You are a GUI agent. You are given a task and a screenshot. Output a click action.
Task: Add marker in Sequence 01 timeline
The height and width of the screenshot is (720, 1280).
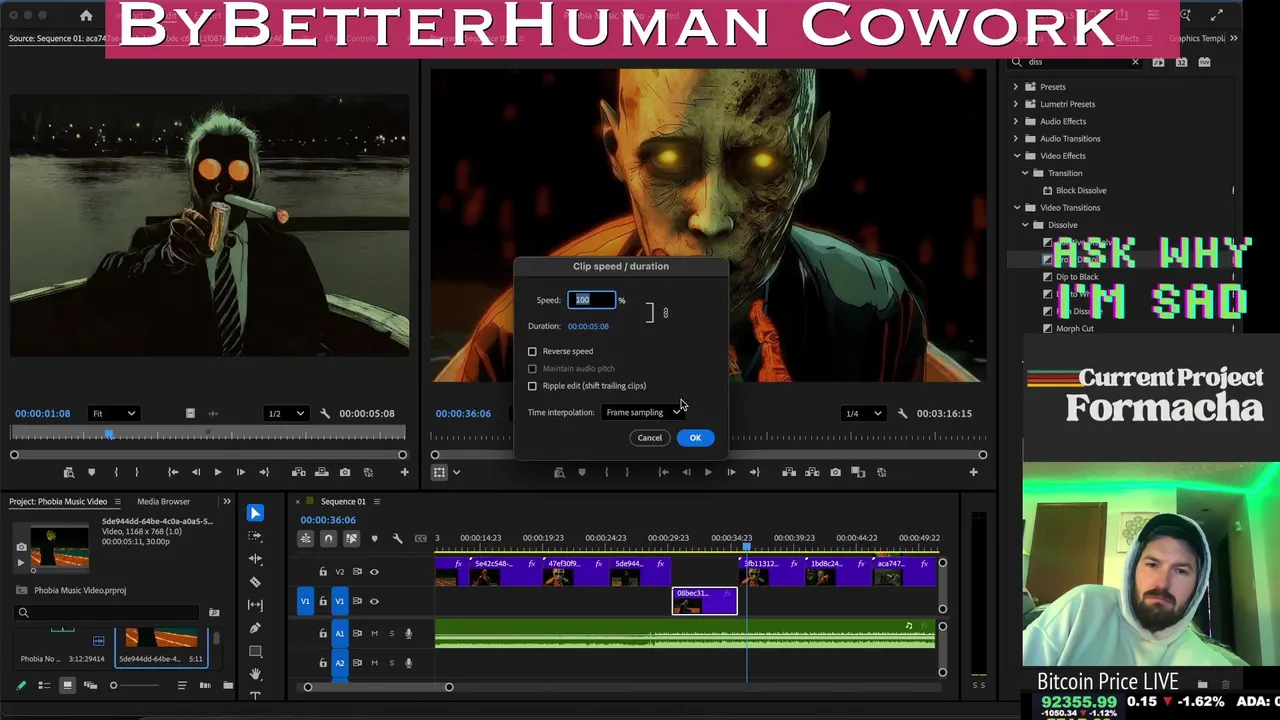(374, 538)
